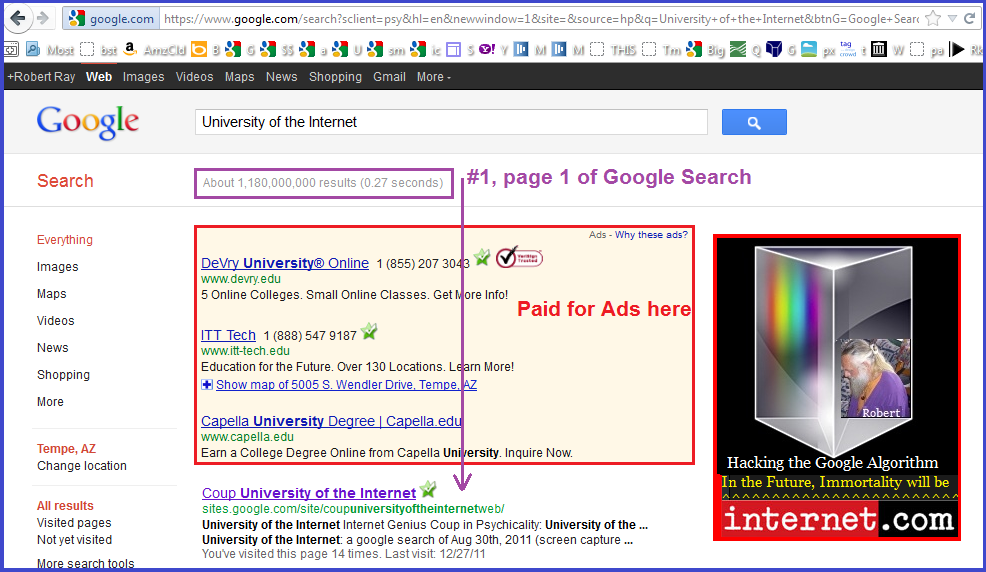
Task: Click the blue magnifier search button
Action: point(754,122)
